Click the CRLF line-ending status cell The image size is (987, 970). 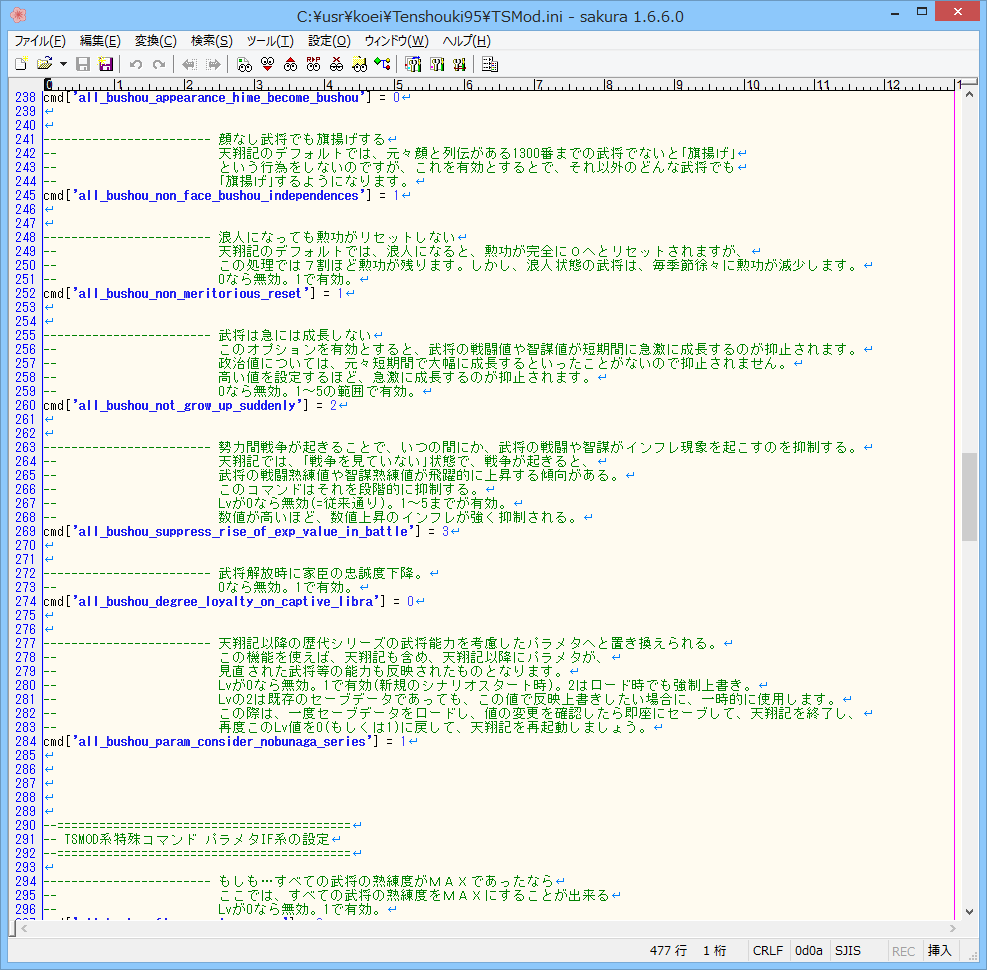768,951
